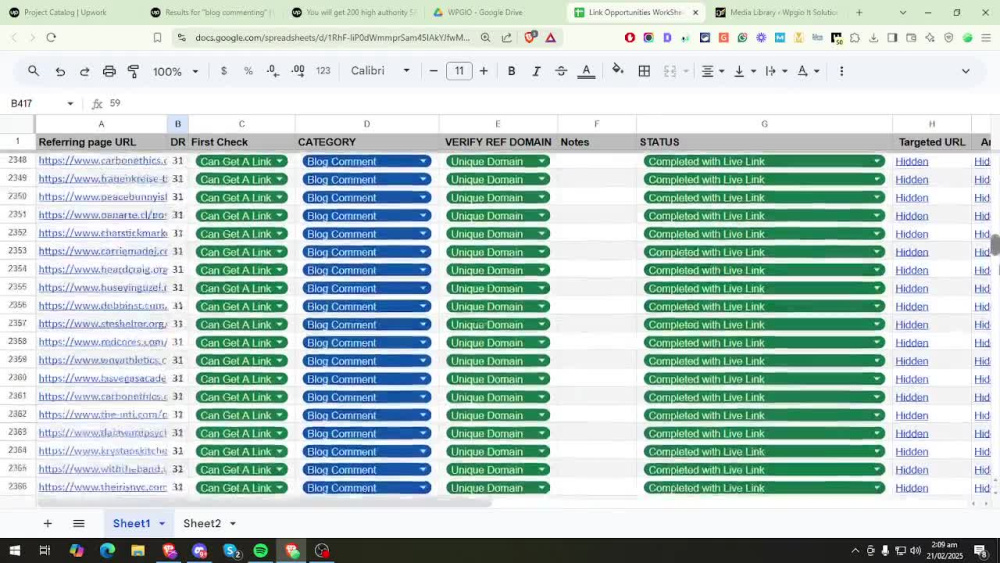The image size is (1000, 563).
Task: Undo the last action
Action: tap(60, 71)
